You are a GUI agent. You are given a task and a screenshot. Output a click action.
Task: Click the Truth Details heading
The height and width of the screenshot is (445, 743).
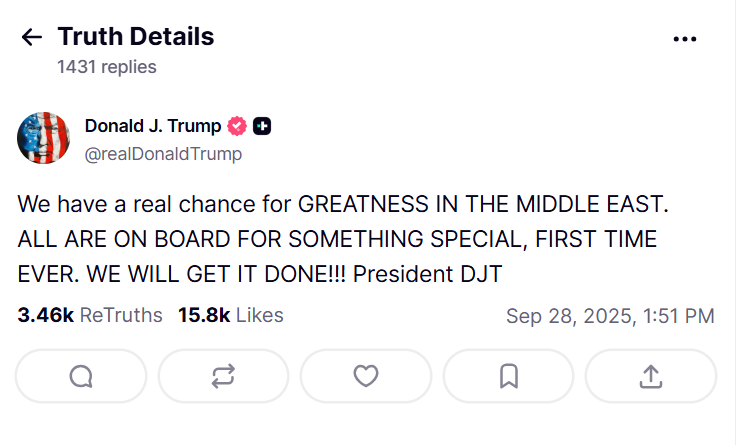135,37
